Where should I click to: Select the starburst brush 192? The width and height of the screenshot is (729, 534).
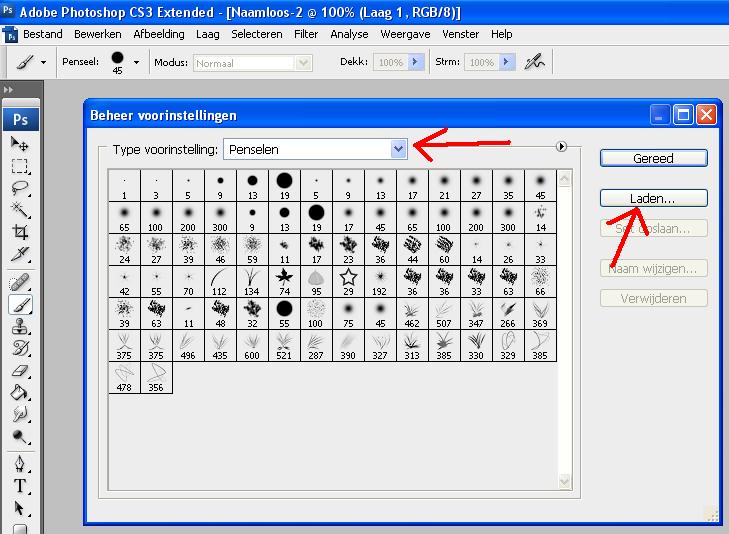[380, 282]
